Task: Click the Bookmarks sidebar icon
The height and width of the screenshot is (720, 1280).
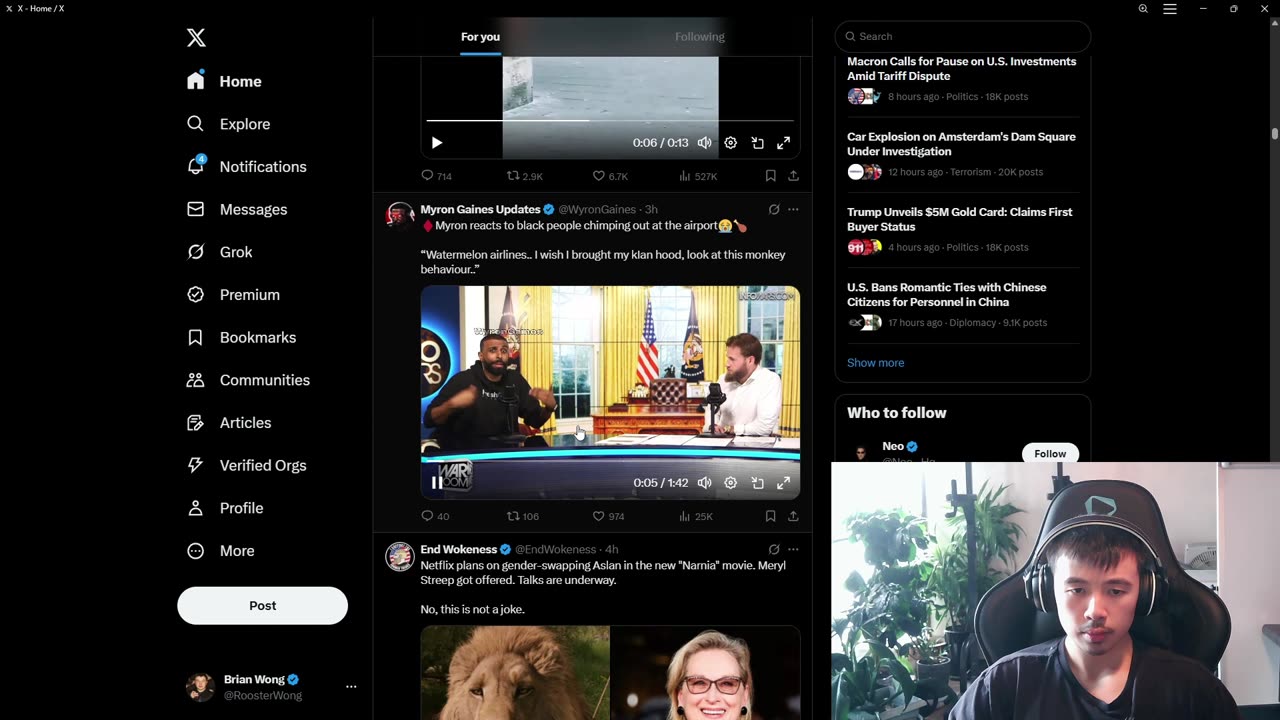Action: (x=196, y=338)
